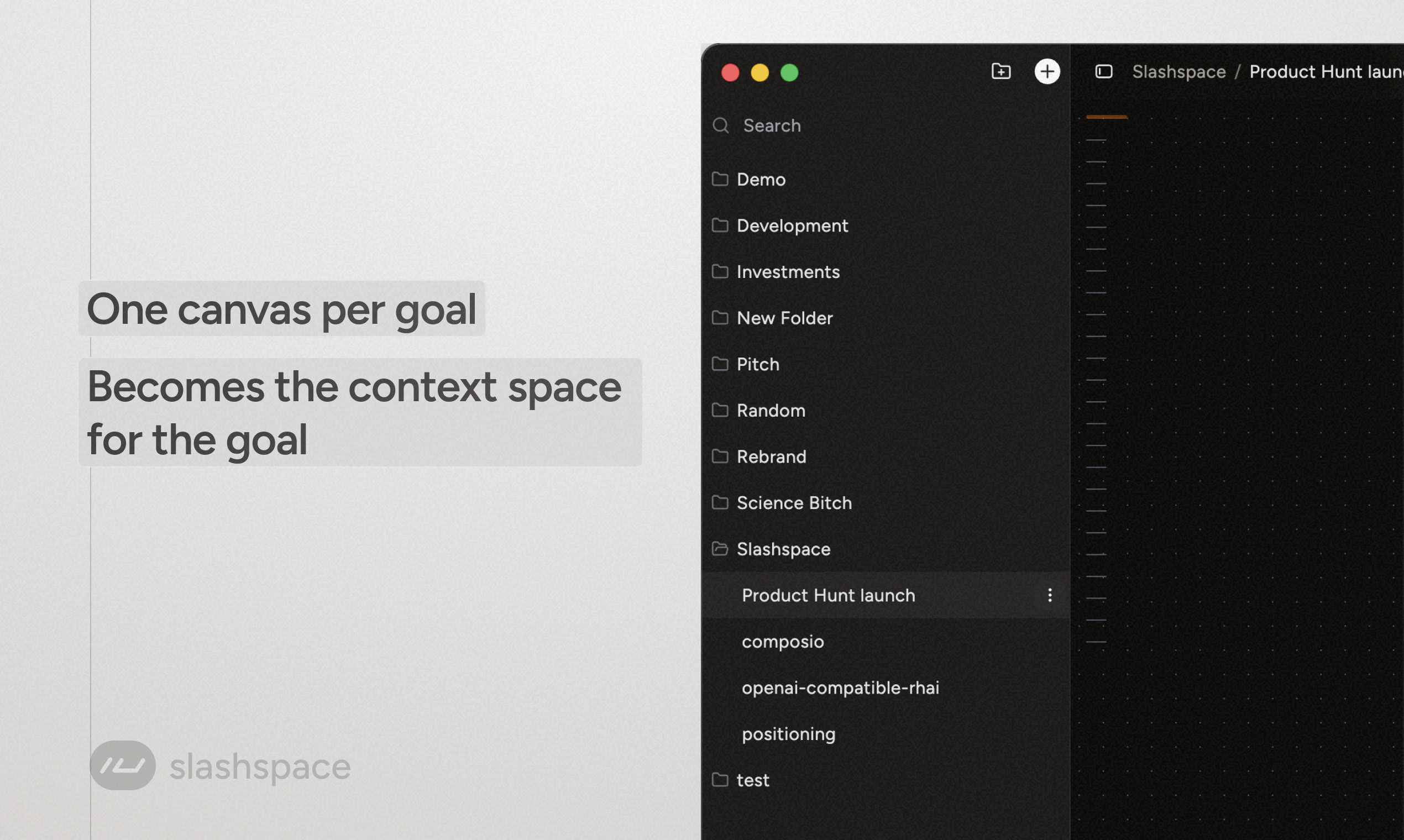Click the Pitch folder icon
Screen dimensions: 1404x840
click(720, 364)
